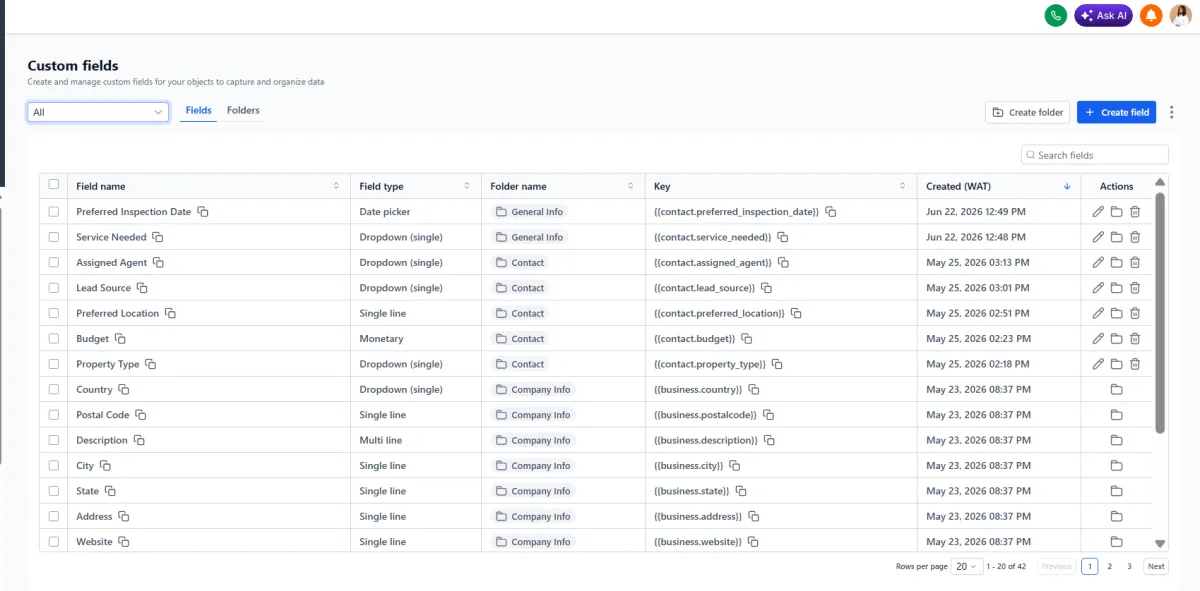Image resolution: width=1200 pixels, height=591 pixels.
Task: Check the Budget row checkbox
Action: [x=54, y=339]
